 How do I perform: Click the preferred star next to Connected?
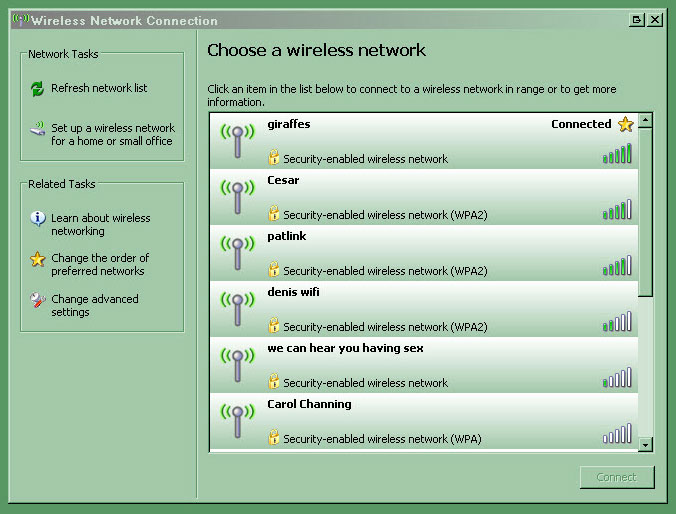pos(626,124)
